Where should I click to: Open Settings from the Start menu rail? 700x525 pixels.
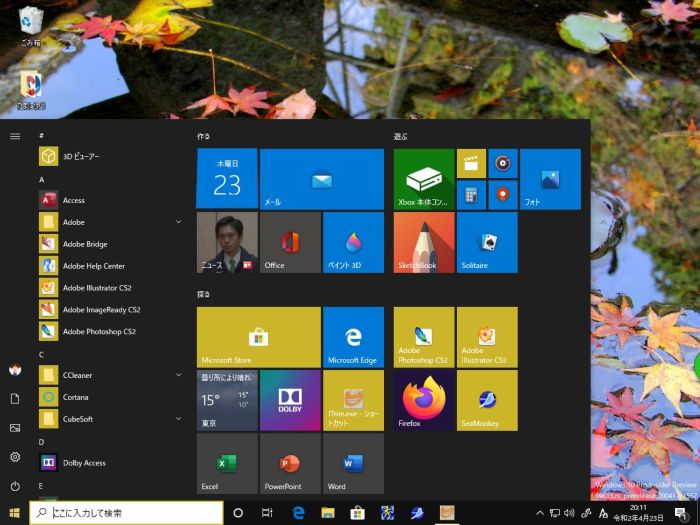[x=15, y=457]
